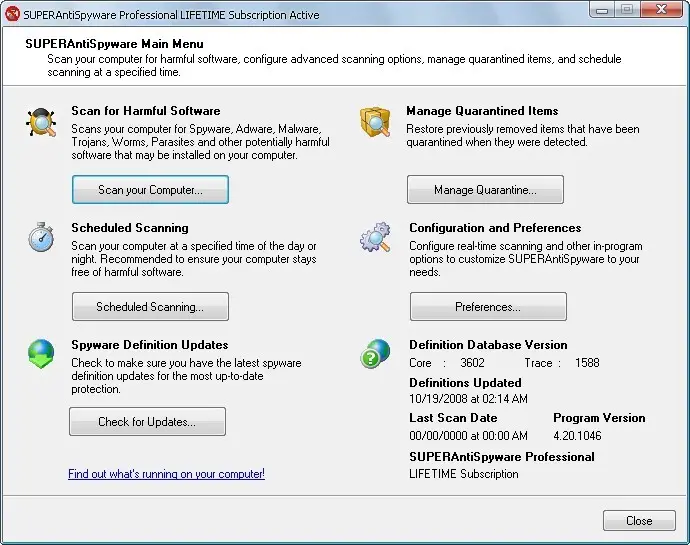This screenshot has height=545, width=690.
Task: Click the 'Scheduled Scanning' heading text
Action: tap(130, 228)
